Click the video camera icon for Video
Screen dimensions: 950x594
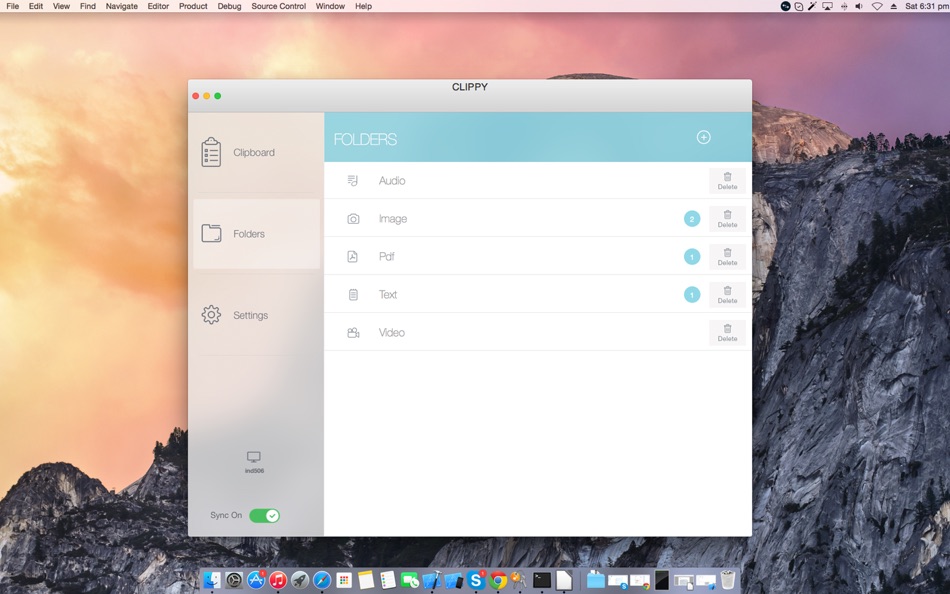pyautogui.click(x=353, y=333)
